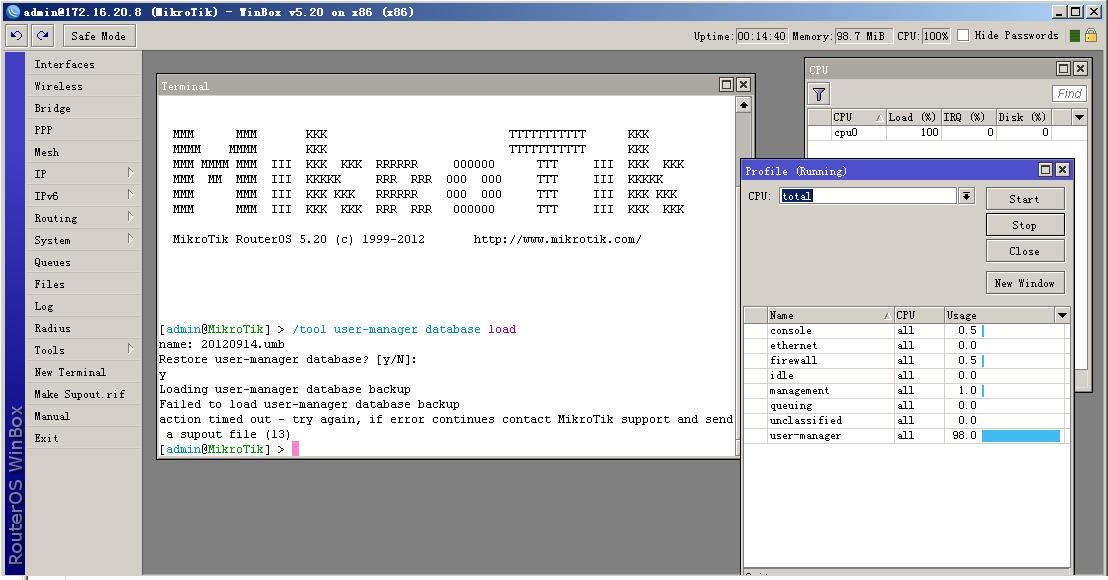
Task: Click the terminal scroll-up arrow
Action: click(x=743, y=104)
